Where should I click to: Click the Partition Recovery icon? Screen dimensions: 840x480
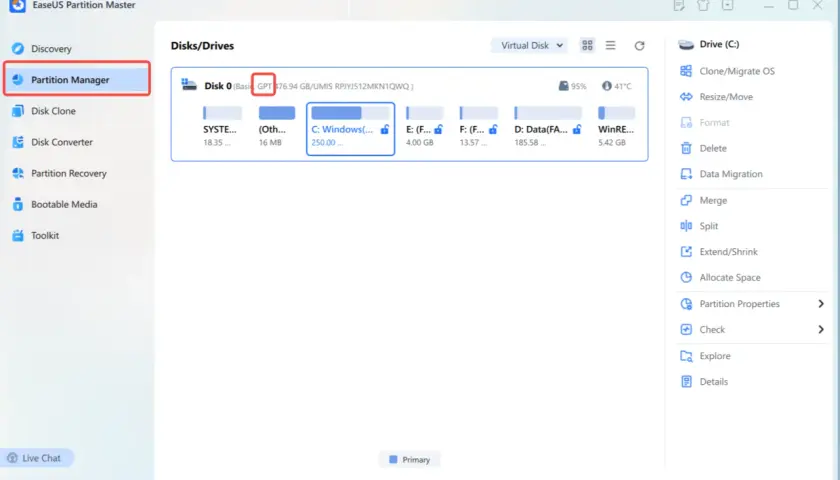coord(18,173)
